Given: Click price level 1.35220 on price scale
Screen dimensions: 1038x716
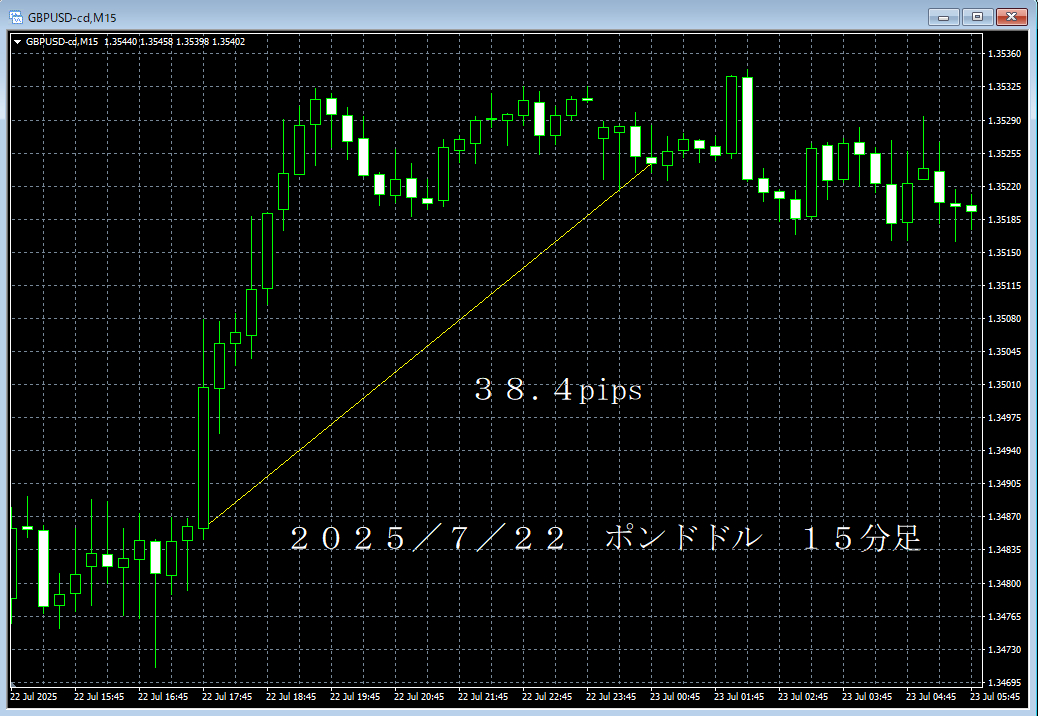Looking at the screenshot, I should click(x=1004, y=187).
